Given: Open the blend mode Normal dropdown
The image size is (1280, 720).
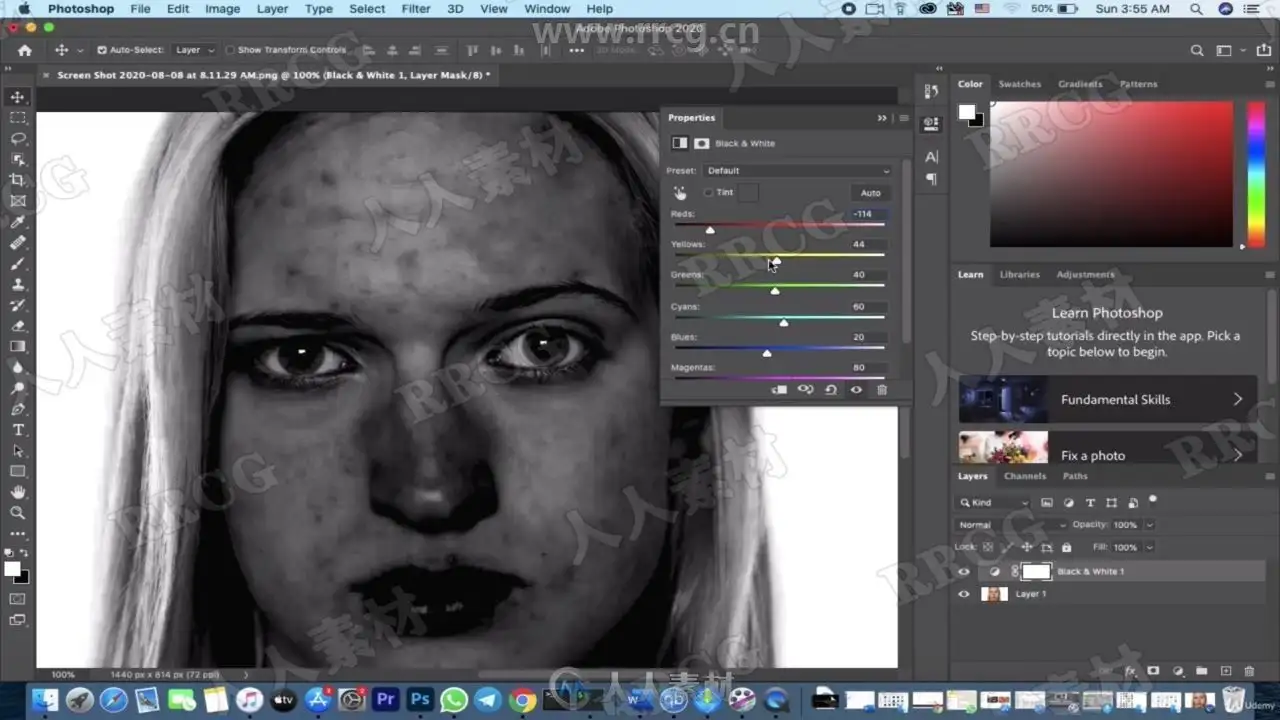Looking at the screenshot, I should pos(1011,525).
